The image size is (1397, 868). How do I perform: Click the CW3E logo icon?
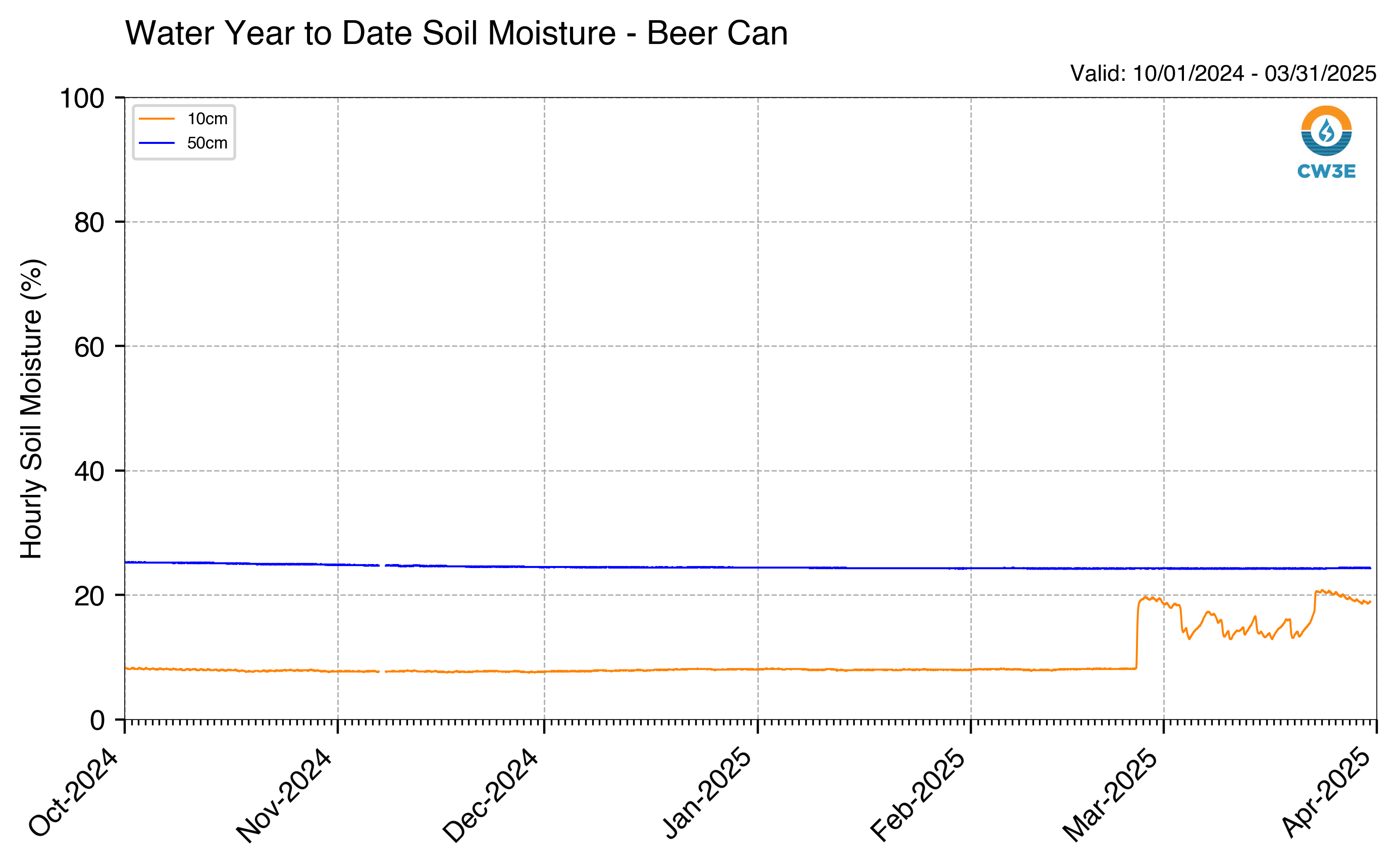tap(1326, 131)
